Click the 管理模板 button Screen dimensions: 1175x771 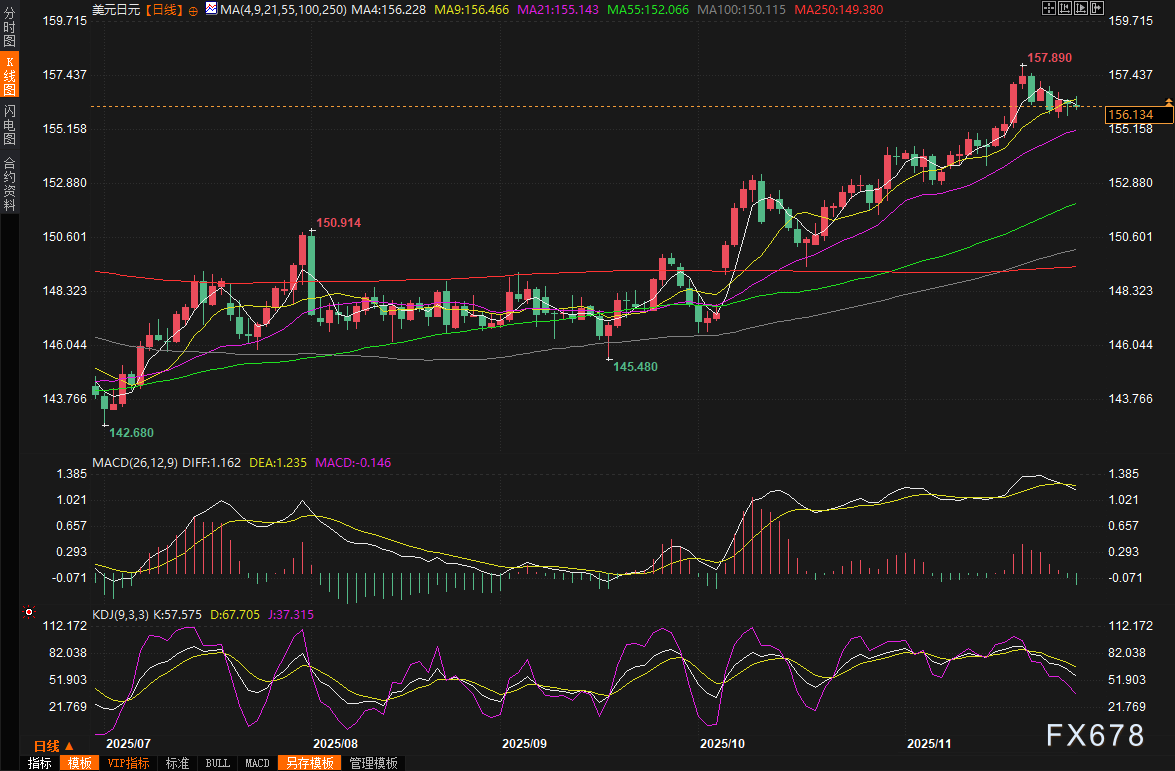[372, 763]
